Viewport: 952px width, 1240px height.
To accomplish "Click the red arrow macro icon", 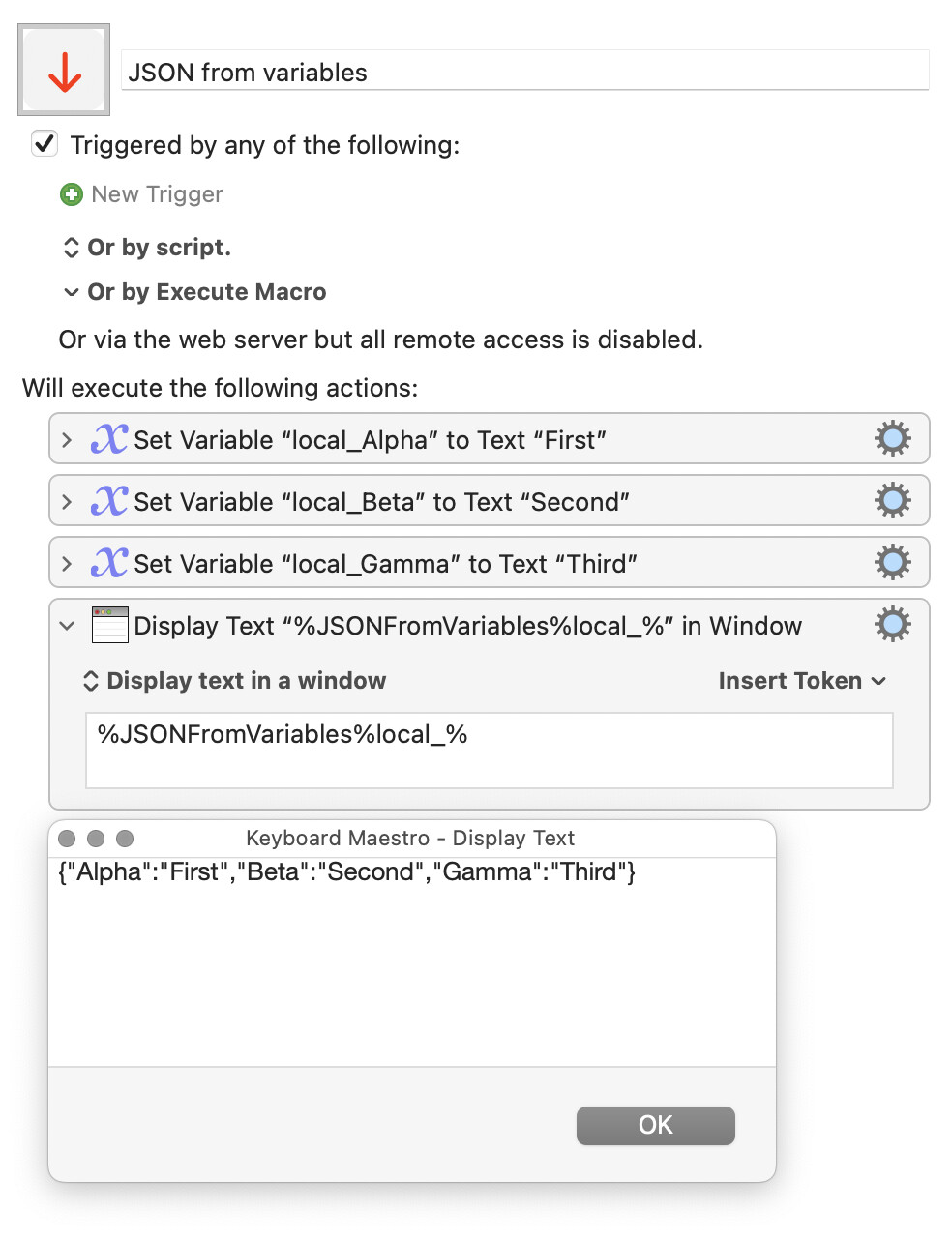I will [64, 70].
